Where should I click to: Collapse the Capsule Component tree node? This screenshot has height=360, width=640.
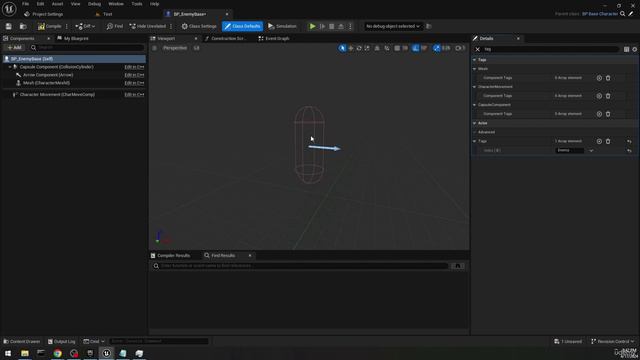tap(10, 67)
